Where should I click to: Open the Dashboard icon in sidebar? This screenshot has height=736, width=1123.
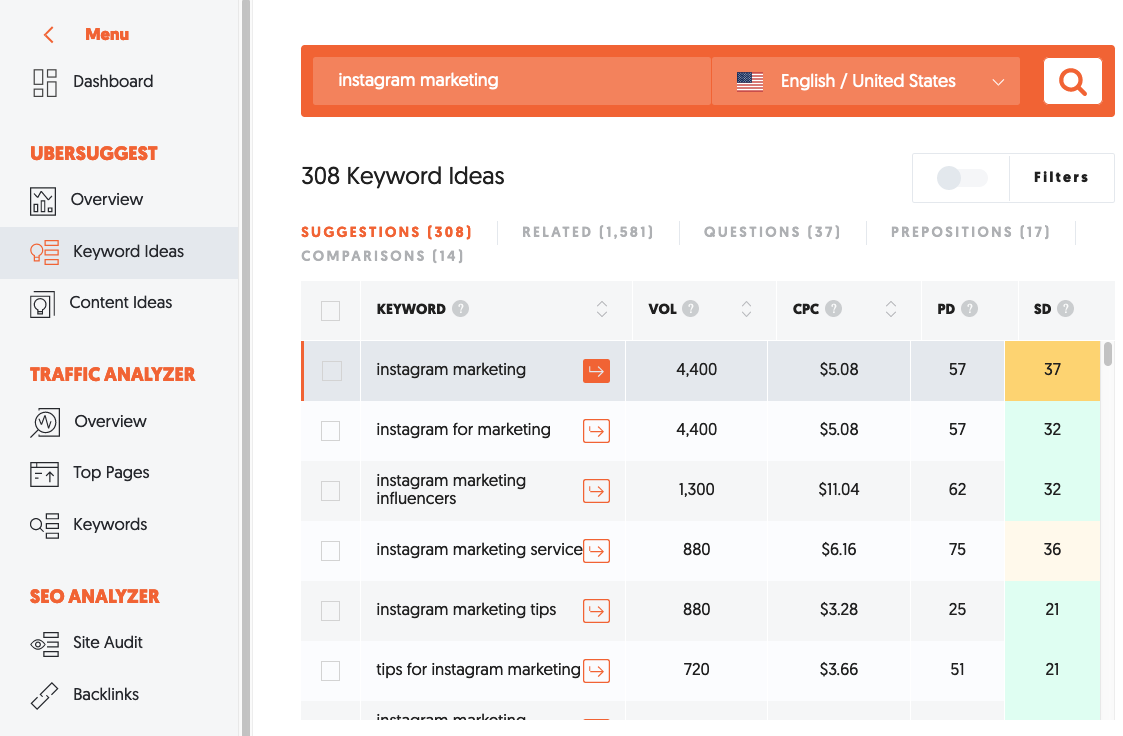coord(45,82)
